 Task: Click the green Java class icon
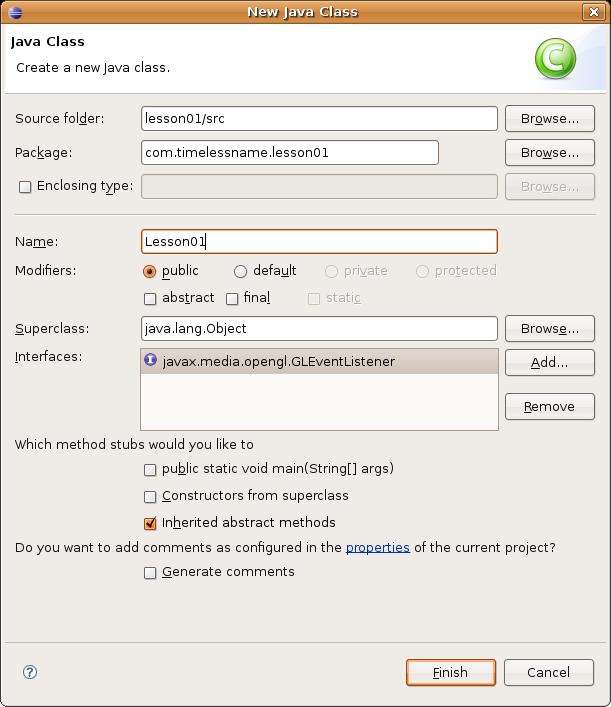click(x=555, y=59)
